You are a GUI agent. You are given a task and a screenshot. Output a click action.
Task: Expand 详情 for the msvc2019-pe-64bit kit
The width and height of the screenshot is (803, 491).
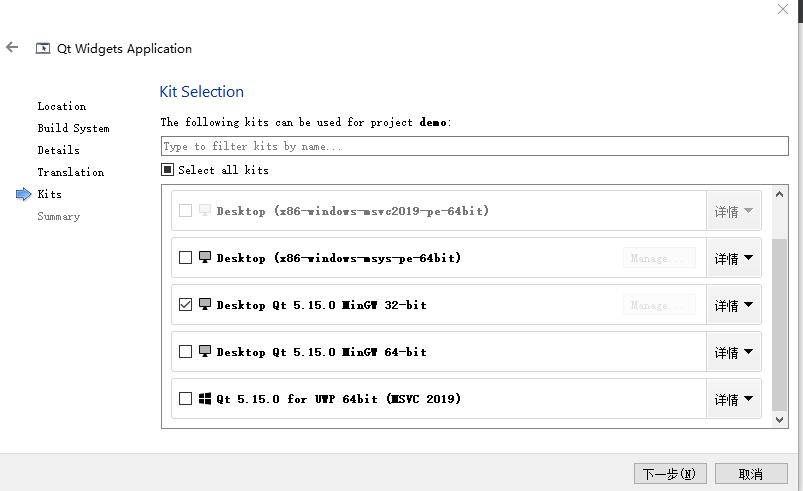click(x=733, y=211)
